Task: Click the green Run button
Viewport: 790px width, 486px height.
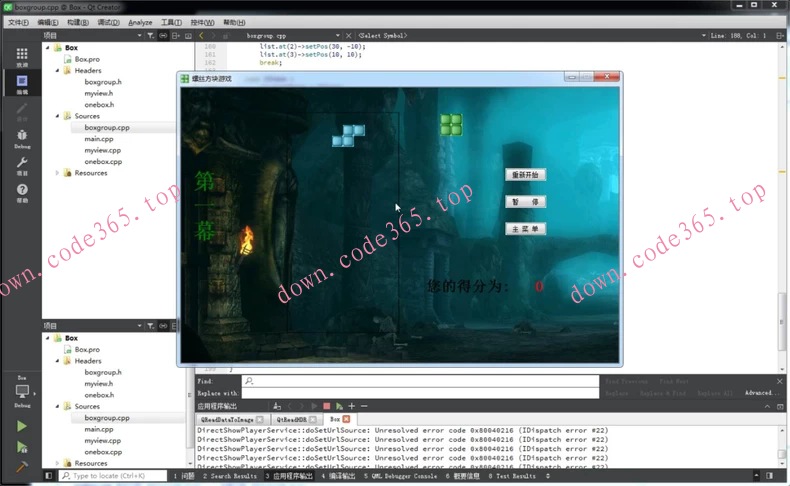Action: pos(22,426)
